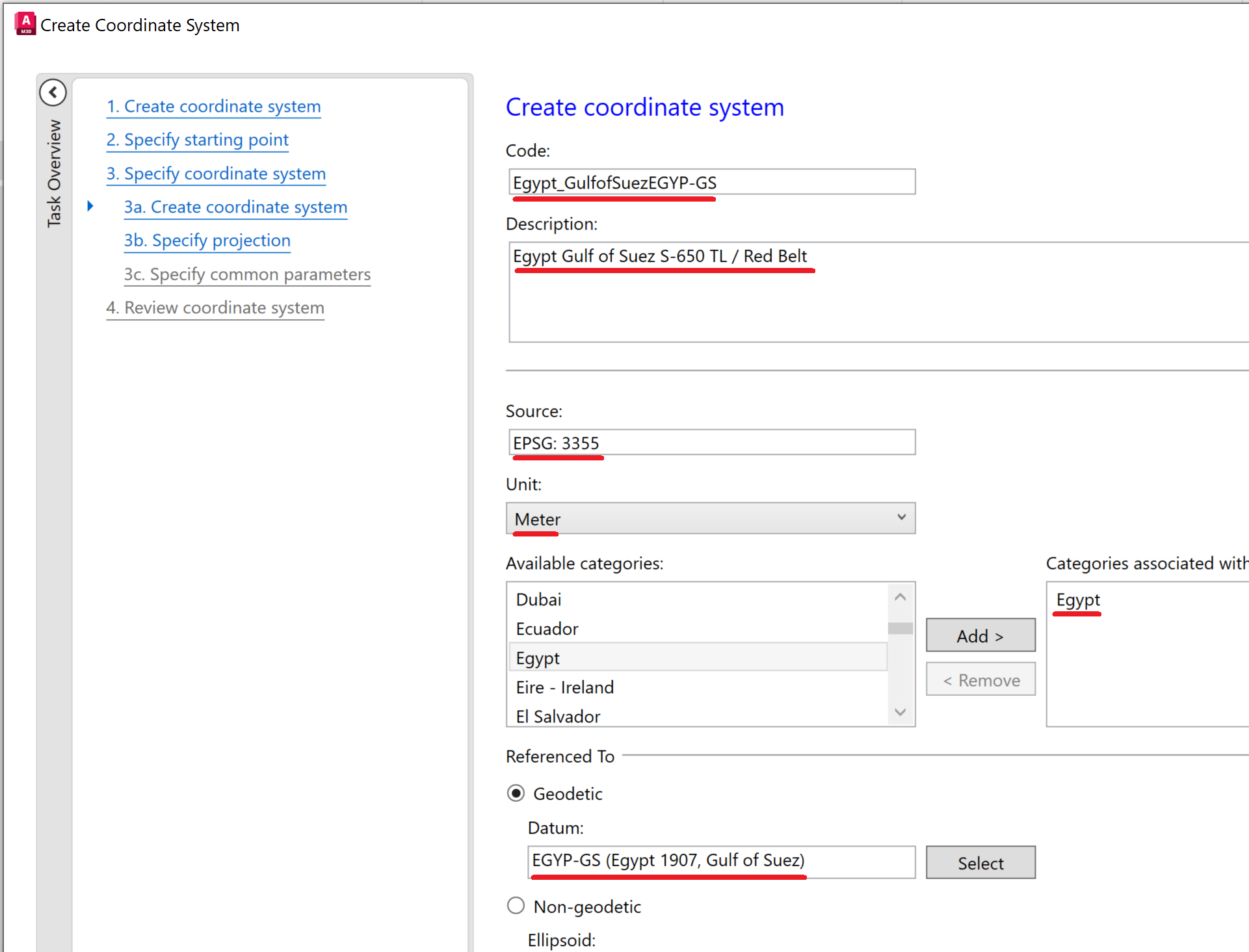Click the AutoCAD Map 3D application icon

click(x=24, y=23)
